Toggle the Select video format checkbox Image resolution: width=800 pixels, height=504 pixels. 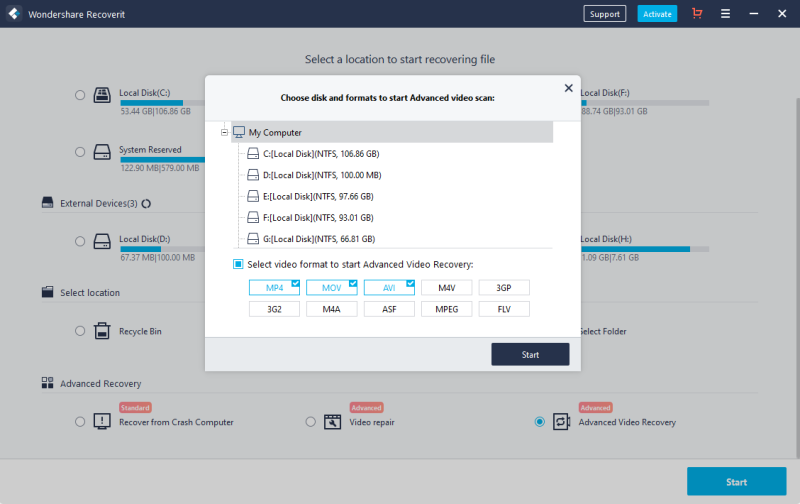pos(238,264)
